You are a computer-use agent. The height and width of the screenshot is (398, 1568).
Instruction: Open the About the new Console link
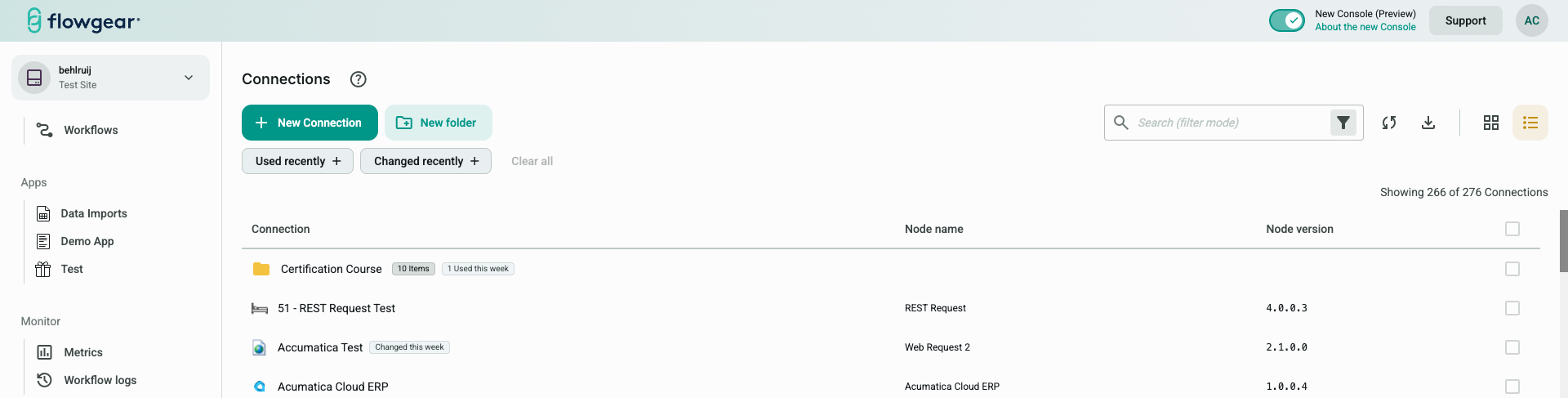pos(1365,27)
